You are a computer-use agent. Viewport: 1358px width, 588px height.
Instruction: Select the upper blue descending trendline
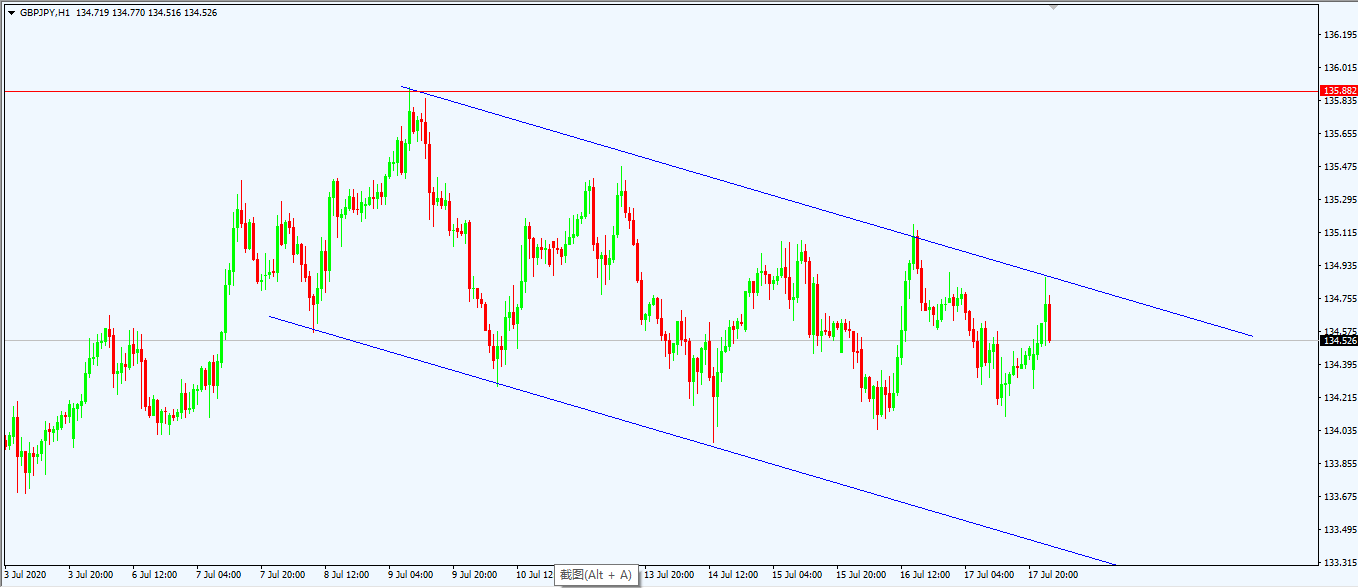(826, 211)
